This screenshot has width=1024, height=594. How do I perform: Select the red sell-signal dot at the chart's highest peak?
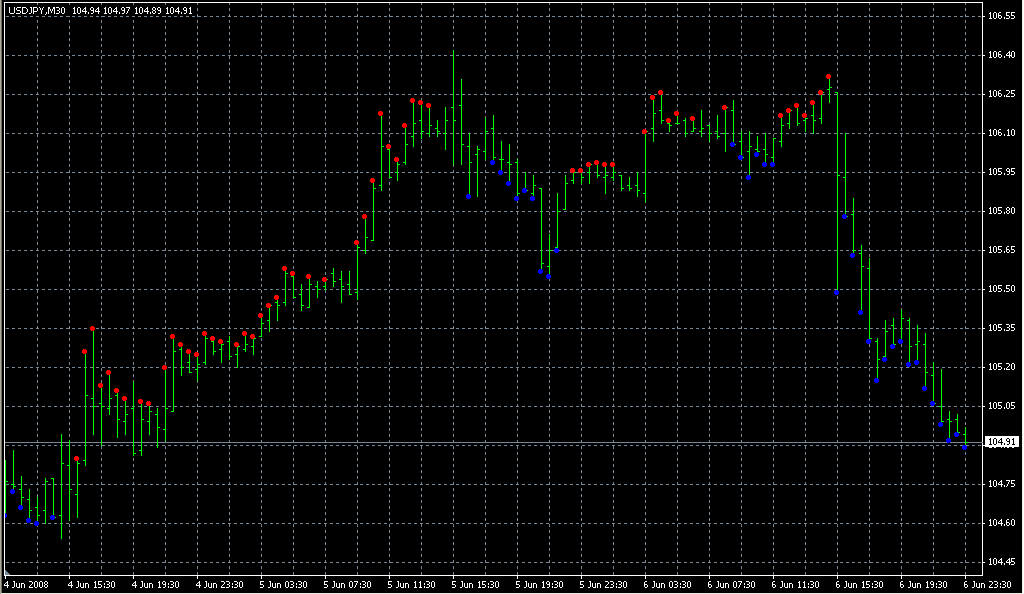click(x=828, y=74)
